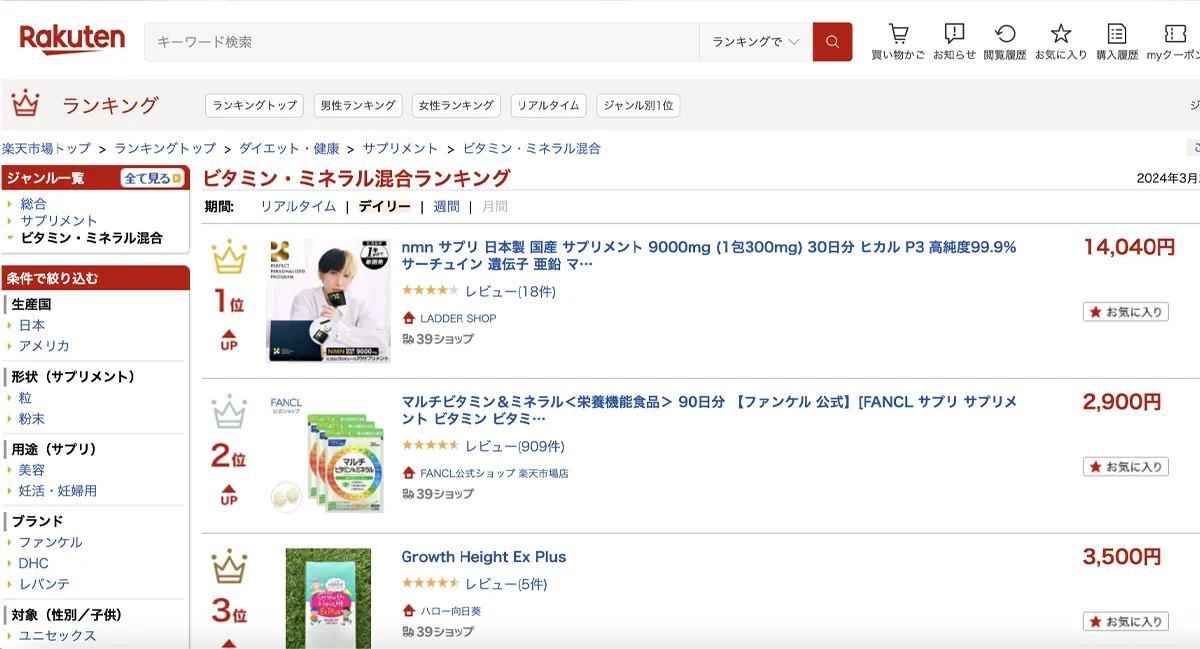Click the ranking crown icon
The width and height of the screenshot is (1200, 649).
coord(24,104)
